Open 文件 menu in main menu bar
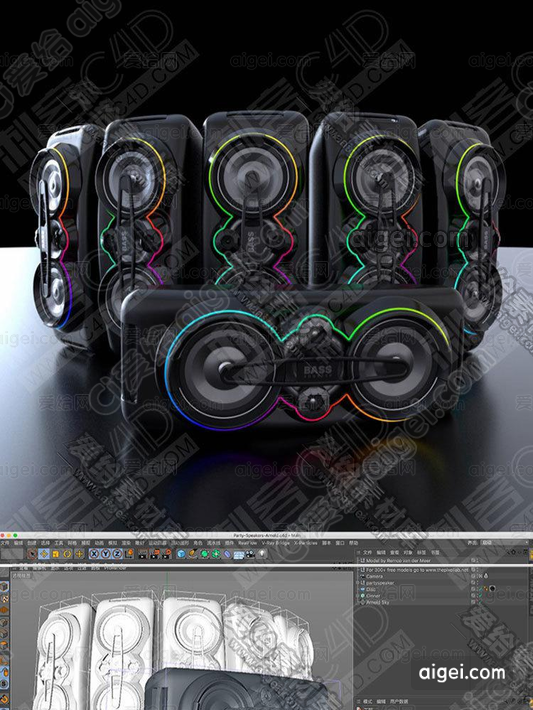The image size is (533, 710). point(5,543)
